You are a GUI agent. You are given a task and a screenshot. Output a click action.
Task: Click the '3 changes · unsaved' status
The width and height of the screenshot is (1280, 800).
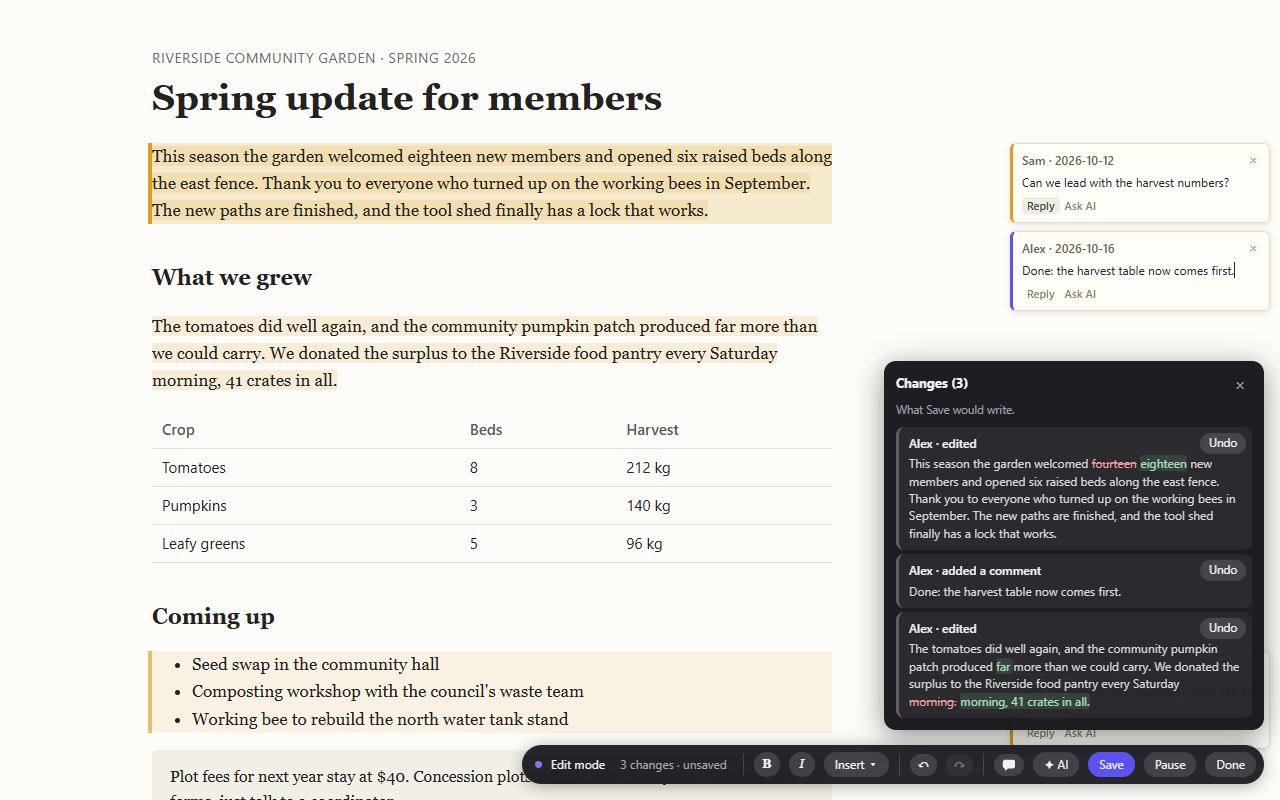tap(673, 765)
